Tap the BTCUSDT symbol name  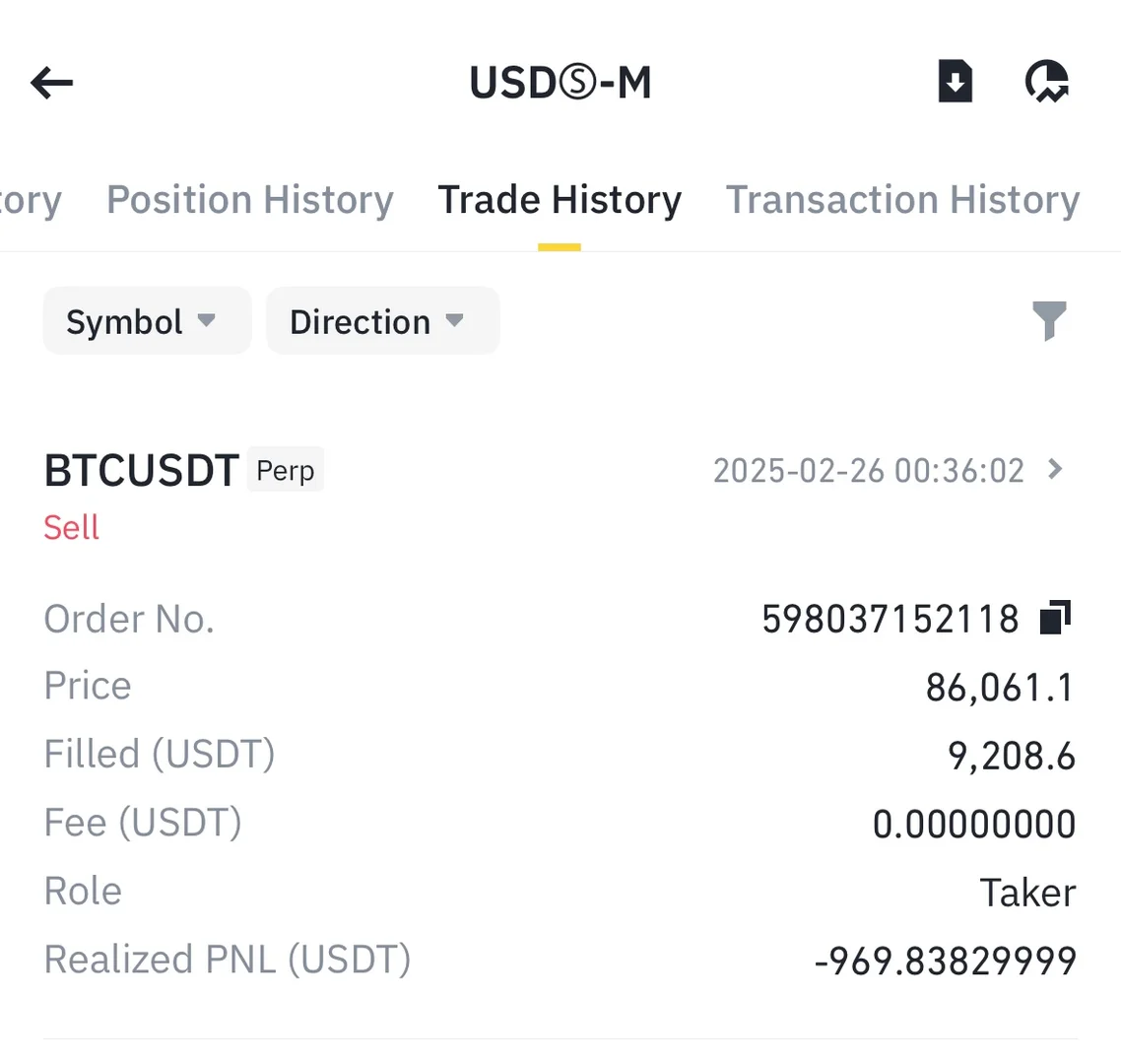click(x=142, y=471)
